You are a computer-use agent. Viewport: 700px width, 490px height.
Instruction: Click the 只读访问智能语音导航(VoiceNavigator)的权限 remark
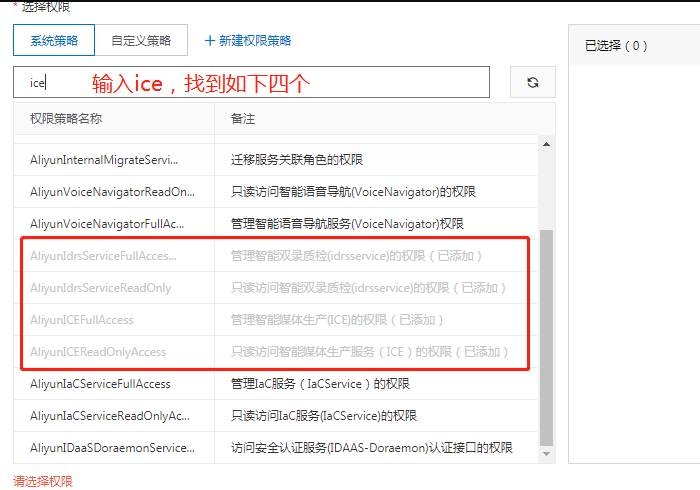(x=353, y=192)
